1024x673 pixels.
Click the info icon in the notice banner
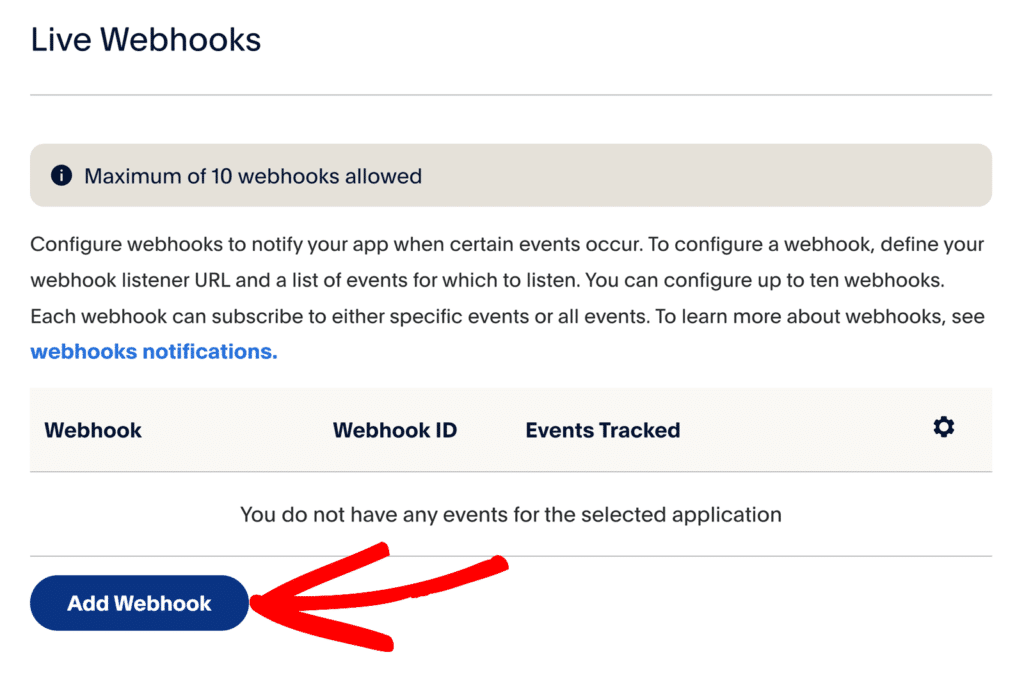pos(61,176)
